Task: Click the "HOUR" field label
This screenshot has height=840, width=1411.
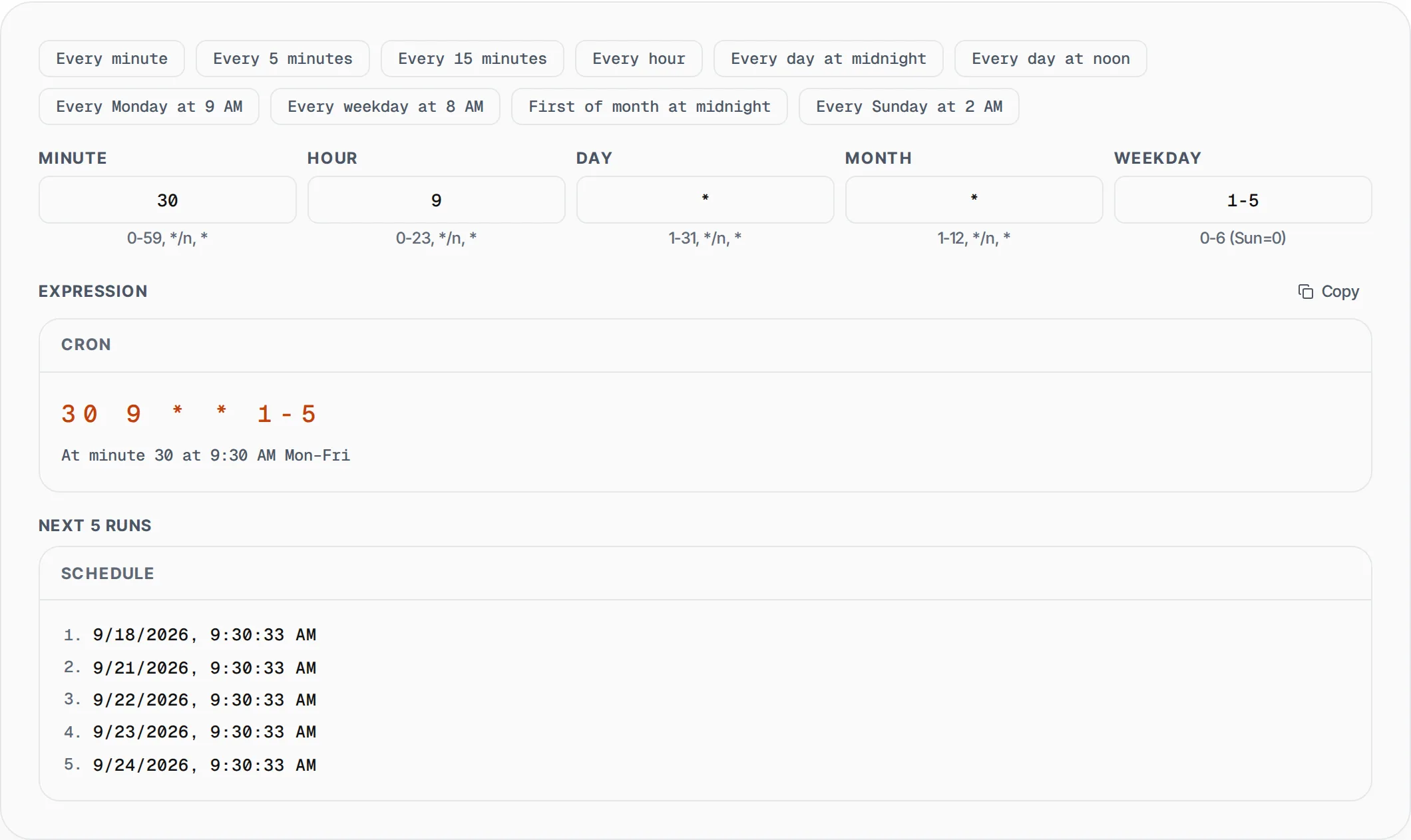Action: 333,158
